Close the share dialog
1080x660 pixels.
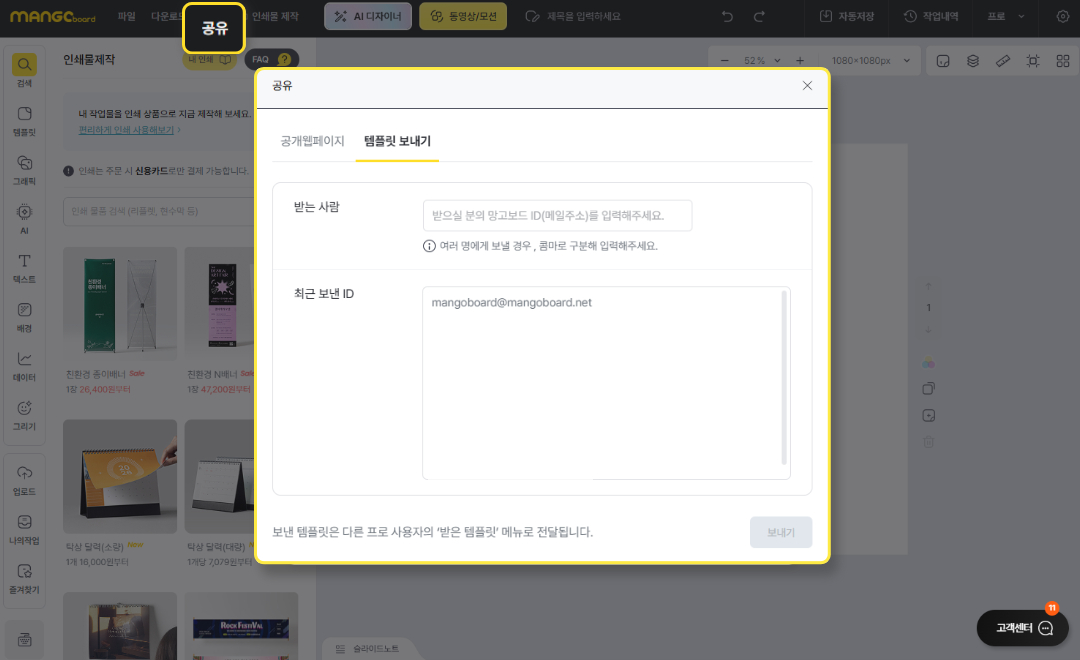[x=807, y=86]
